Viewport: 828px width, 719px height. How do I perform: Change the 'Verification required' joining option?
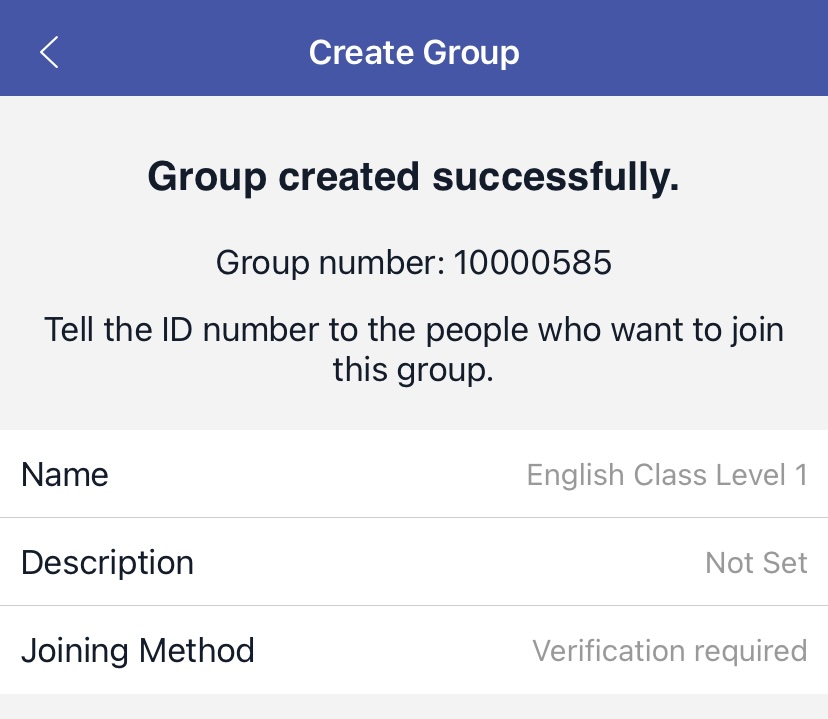[669, 651]
